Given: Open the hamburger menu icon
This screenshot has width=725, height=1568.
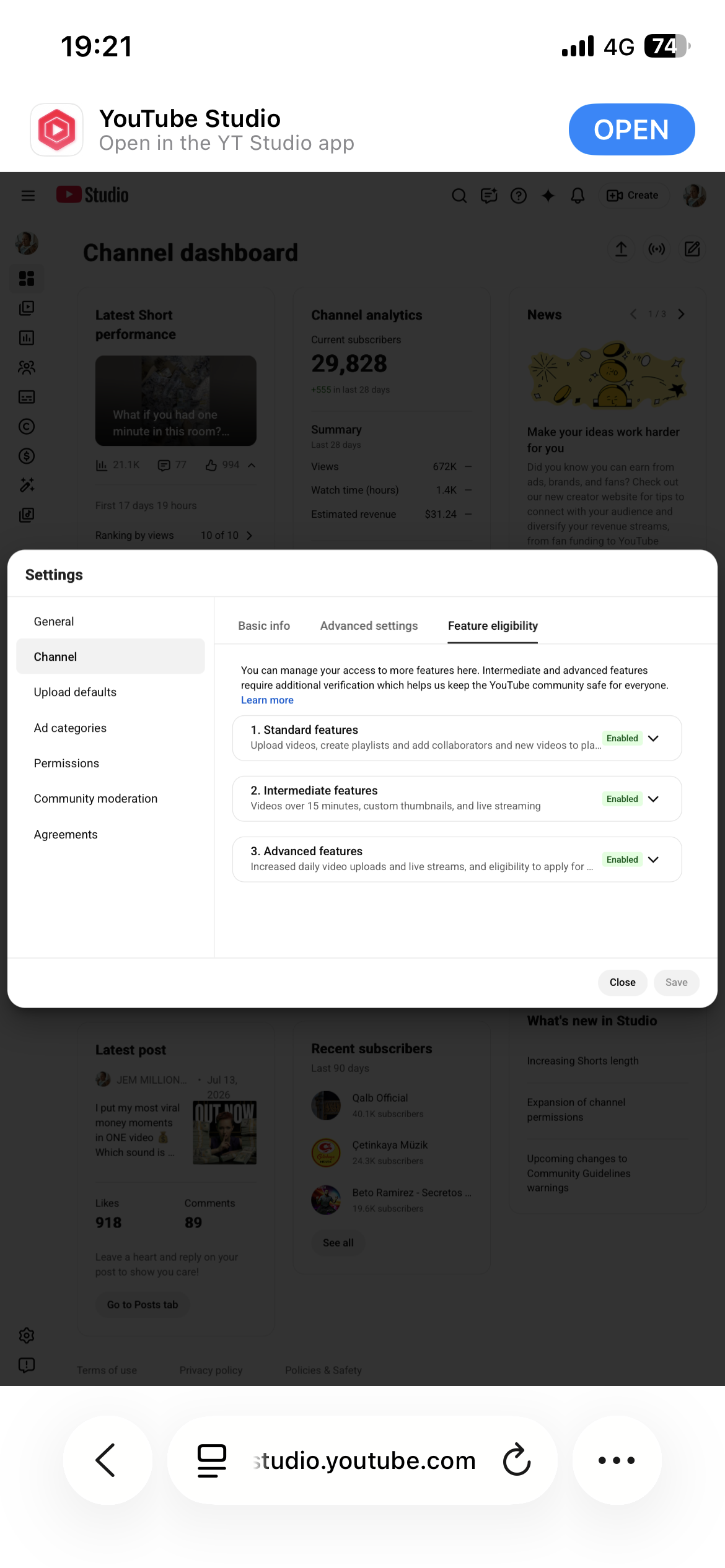Looking at the screenshot, I should [28, 196].
